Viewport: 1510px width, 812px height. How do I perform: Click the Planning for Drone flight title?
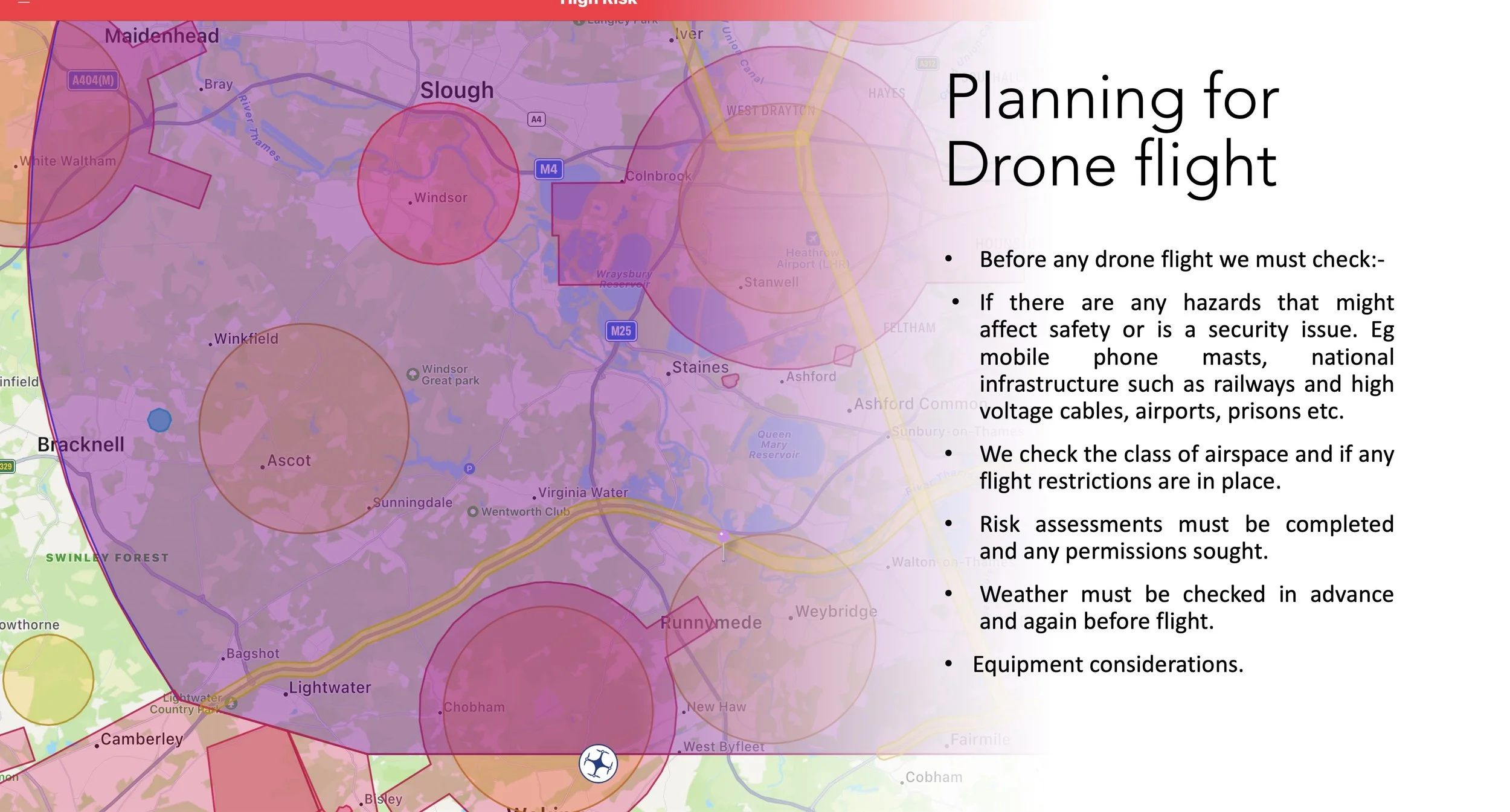pyautogui.click(x=1111, y=130)
